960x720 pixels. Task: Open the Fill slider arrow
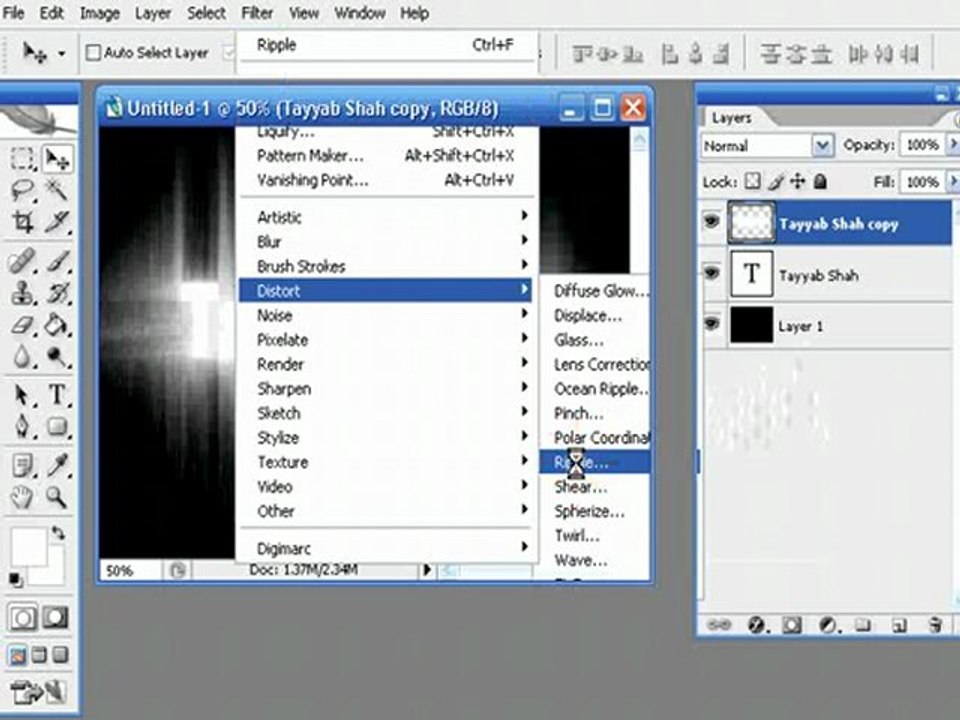[x=953, y=181]
